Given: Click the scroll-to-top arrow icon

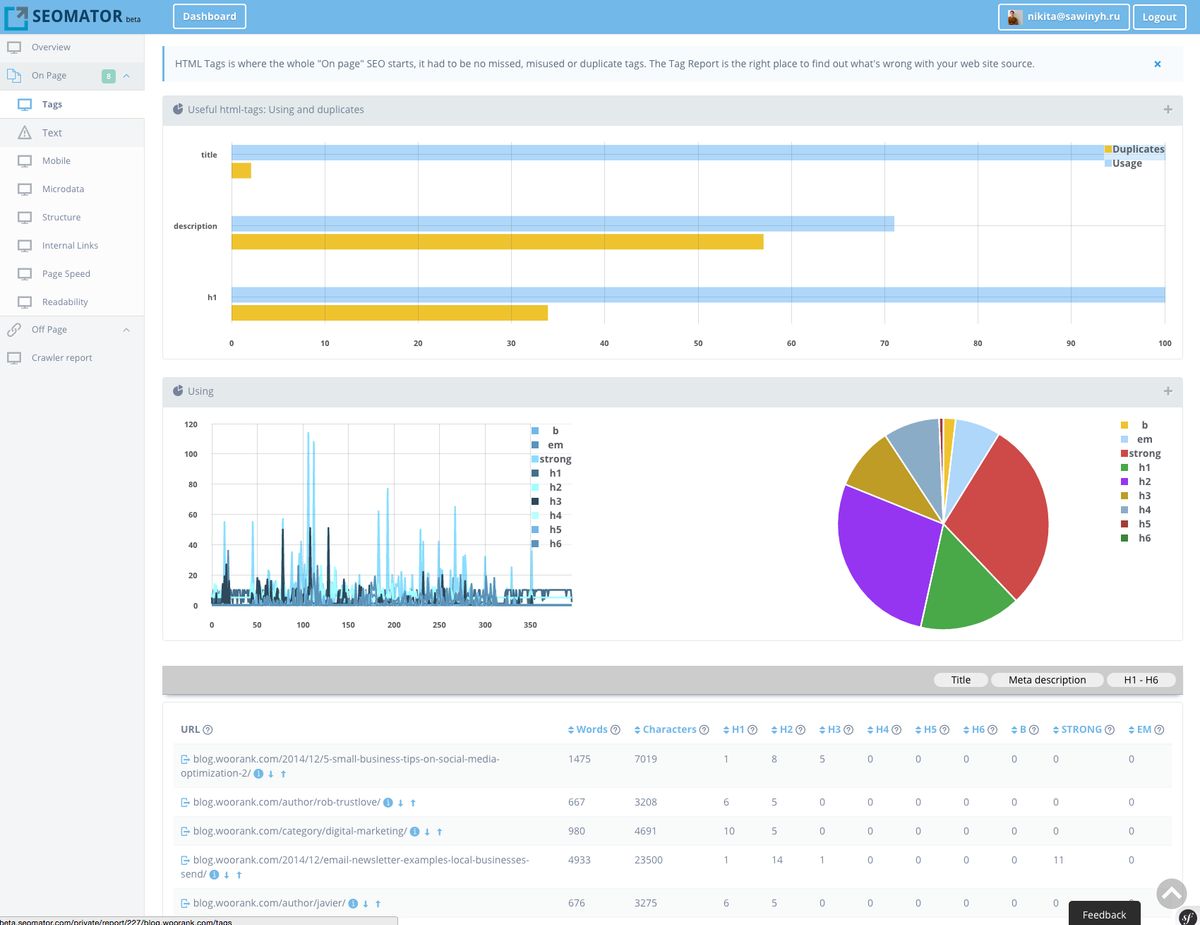Looking at the screenshot, I should (1171, 893).
